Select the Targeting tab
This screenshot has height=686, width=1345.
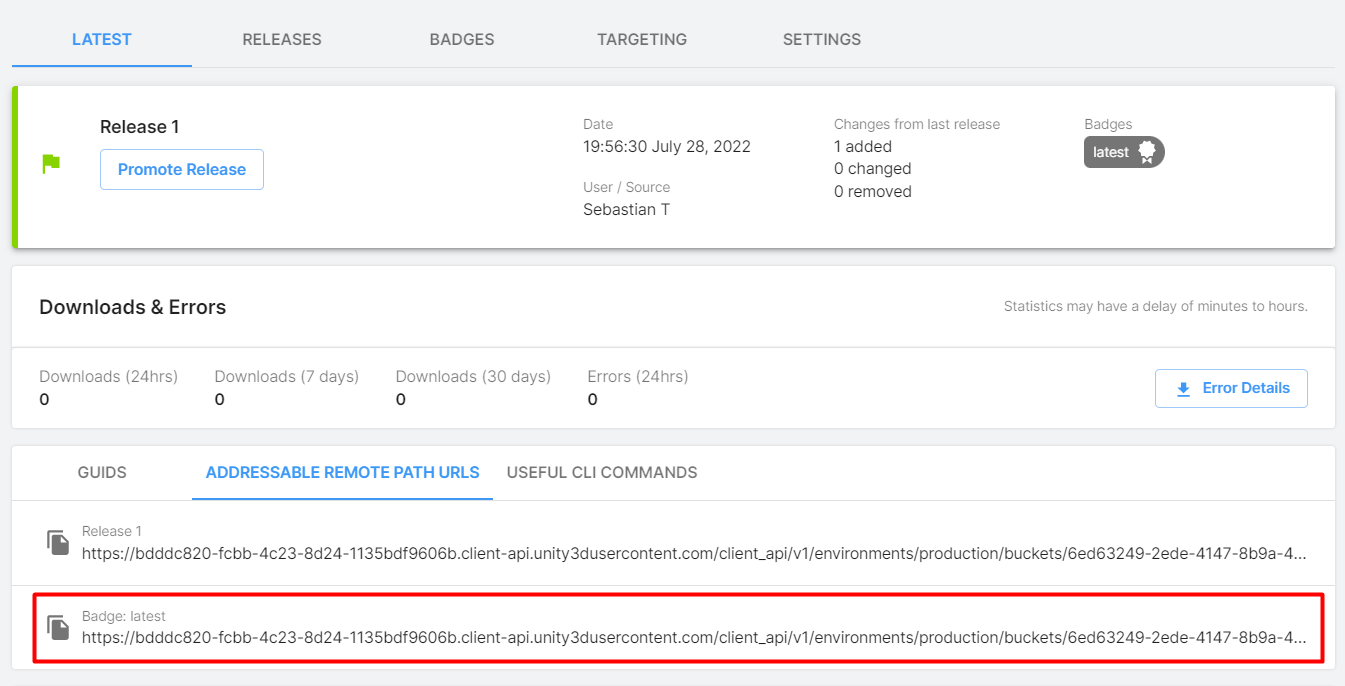(642, 40)
